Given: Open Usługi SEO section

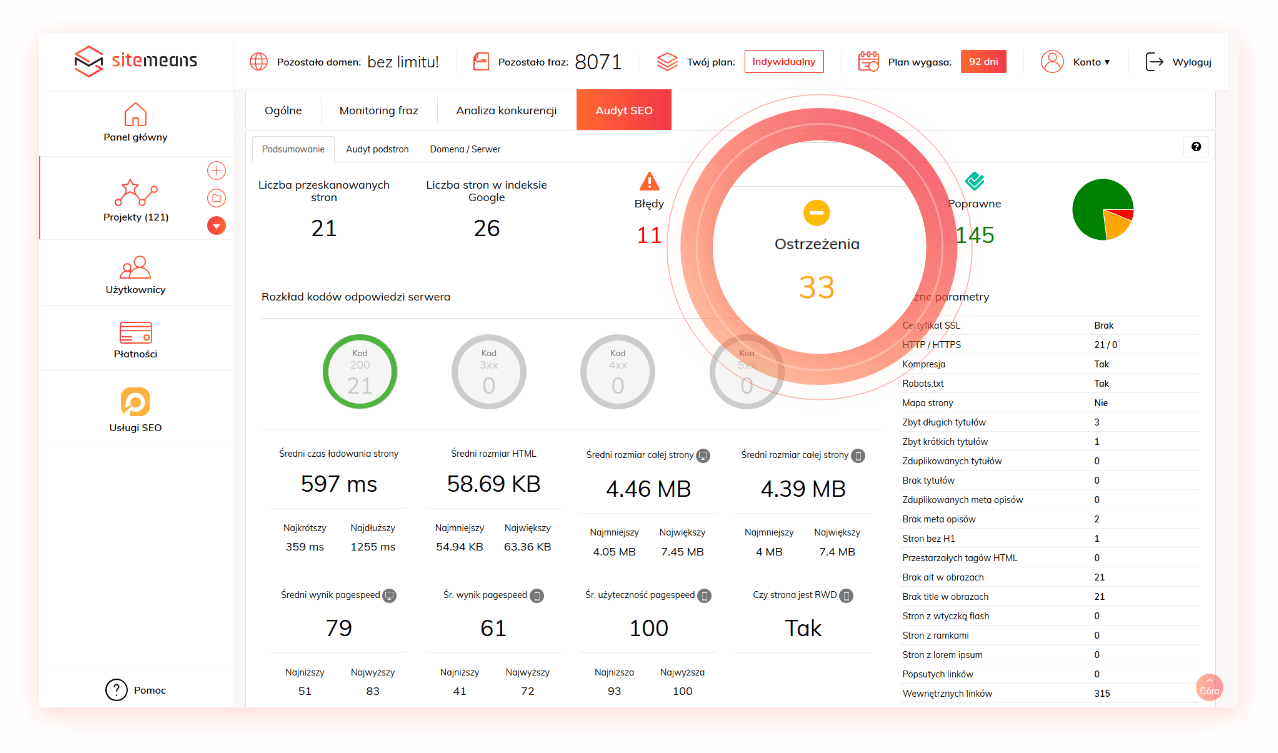Looking at the screenshot, I should [x=135, y=411].
